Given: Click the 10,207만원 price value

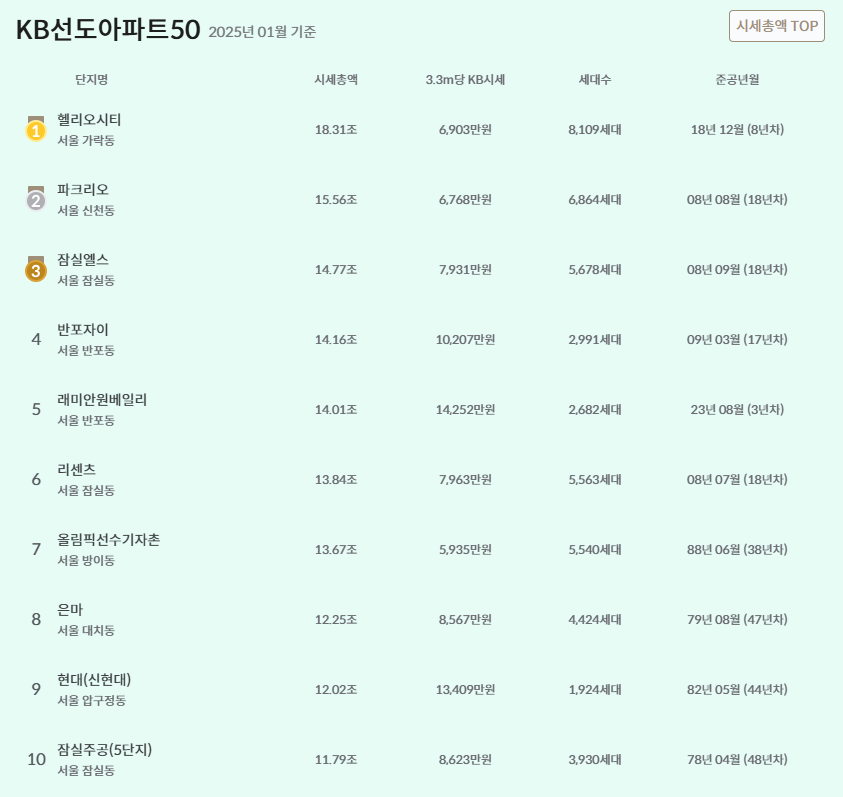Looking at the screenshot, I should coord(465,339).
